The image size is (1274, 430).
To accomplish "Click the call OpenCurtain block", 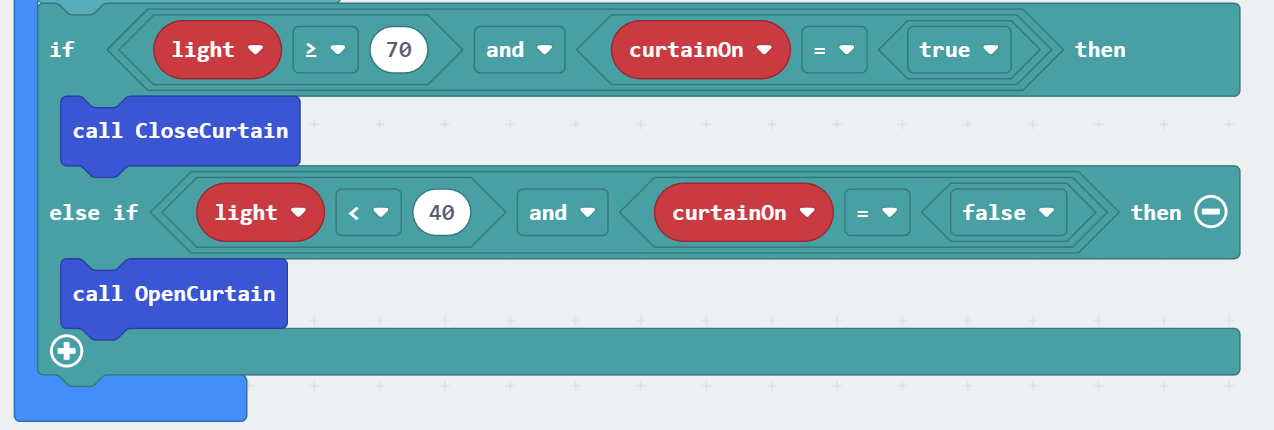I will [173, 294].
